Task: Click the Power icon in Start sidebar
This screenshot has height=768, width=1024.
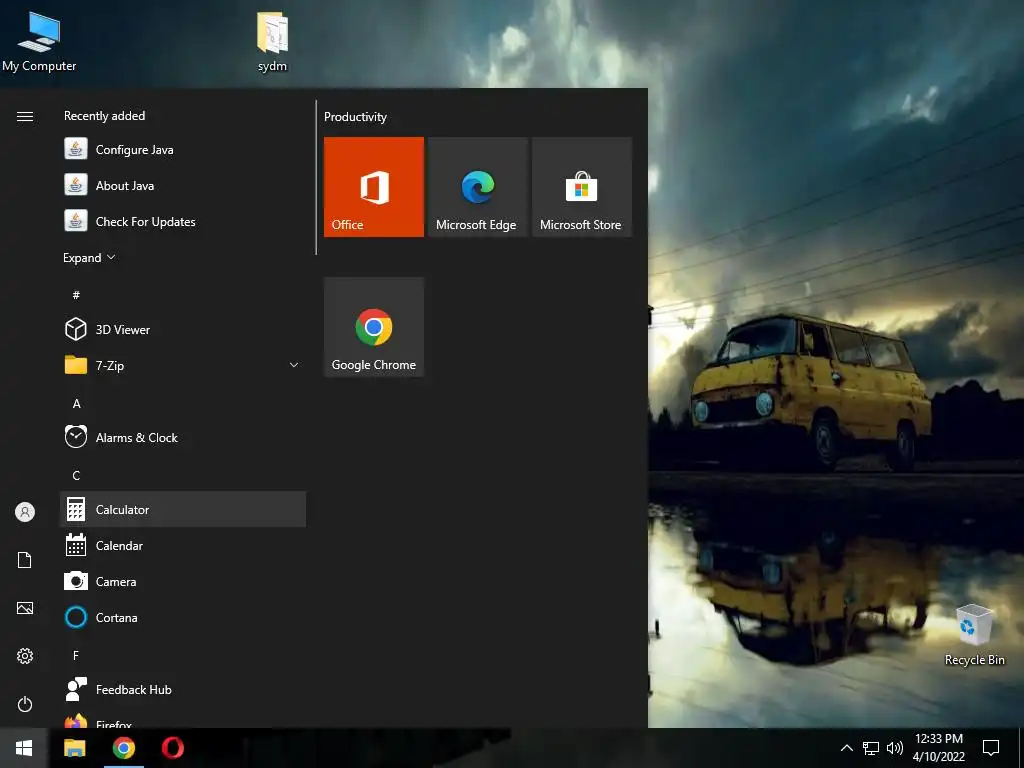Action: pyautogui.click(x=25, y=704)
